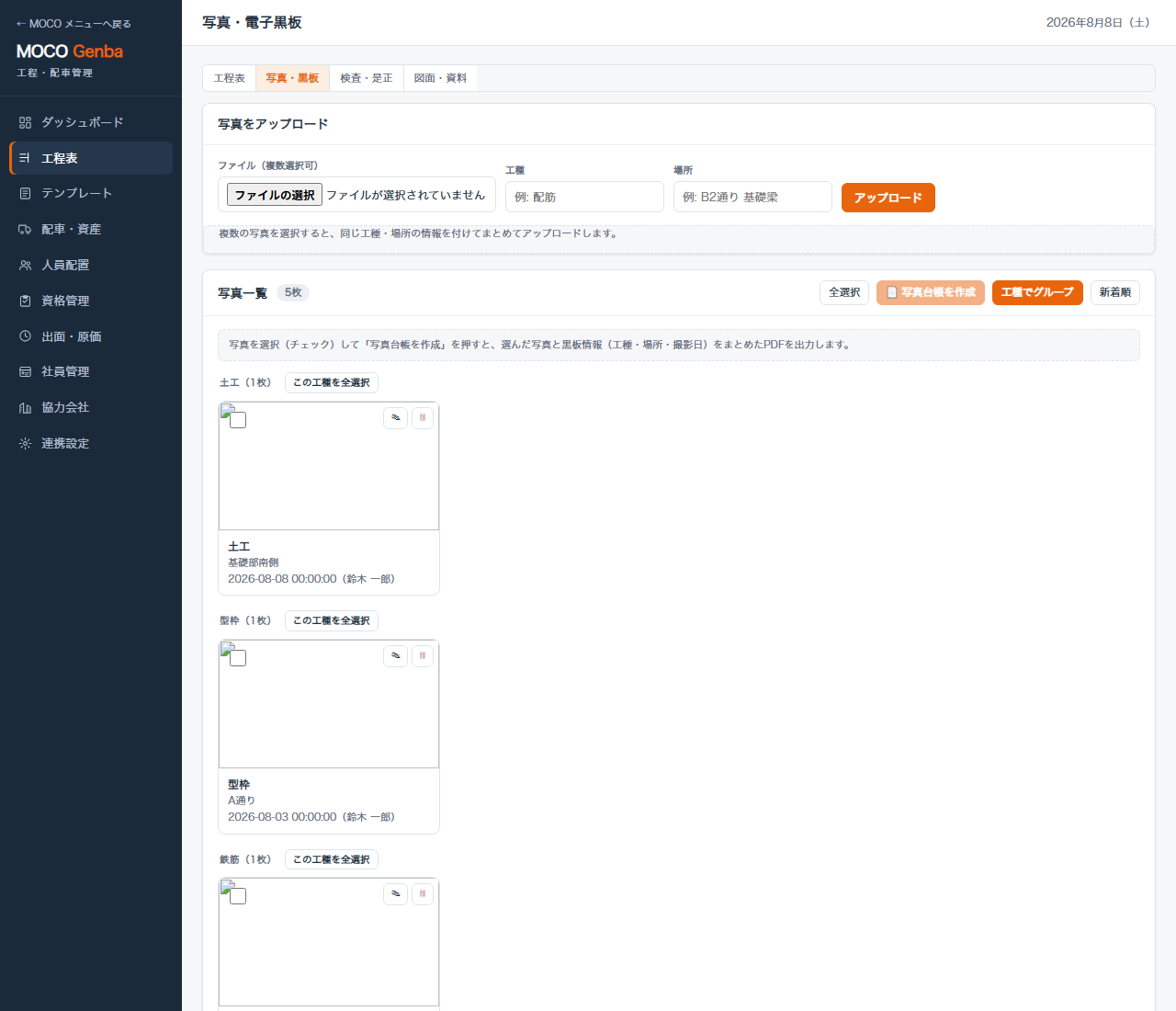Tick the checkbox on the 土工 photo

[238, 420]
